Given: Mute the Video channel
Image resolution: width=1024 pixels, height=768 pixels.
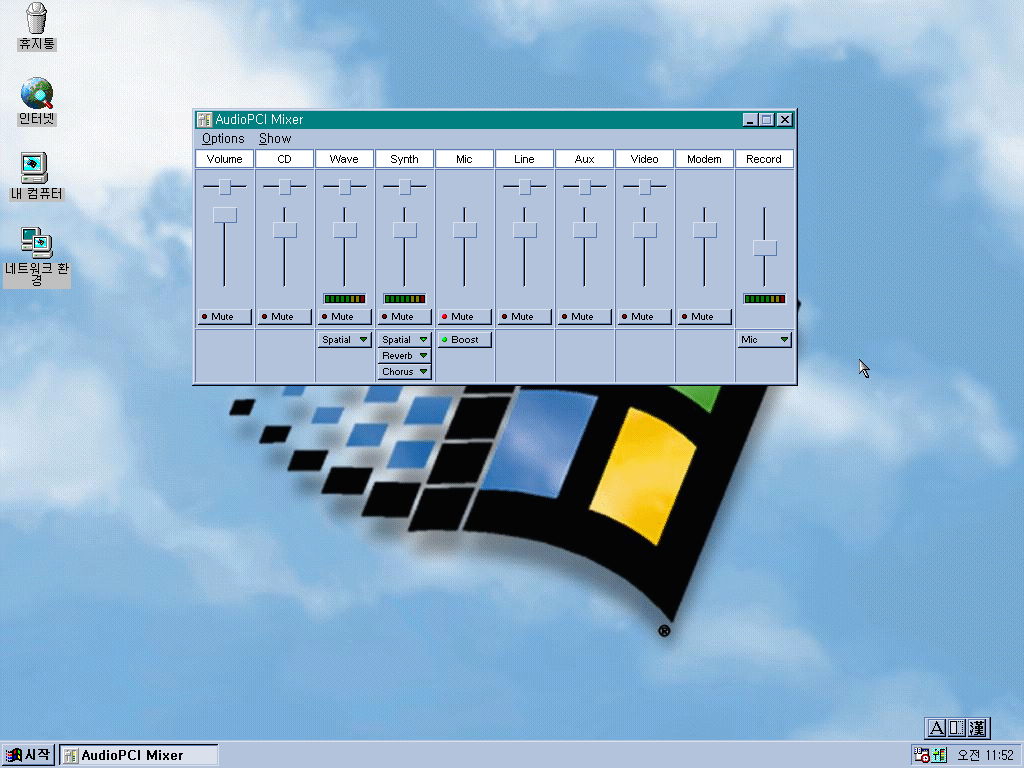Looking at the screenshot, I should [x=645, y=317].
